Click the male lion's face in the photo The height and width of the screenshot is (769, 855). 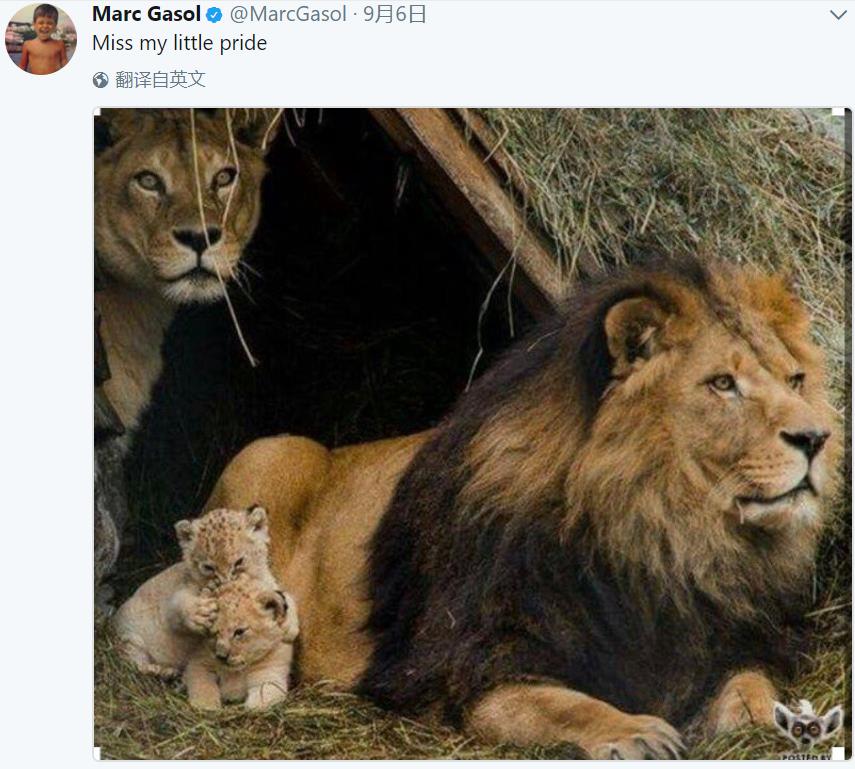[x=760, y=420]
